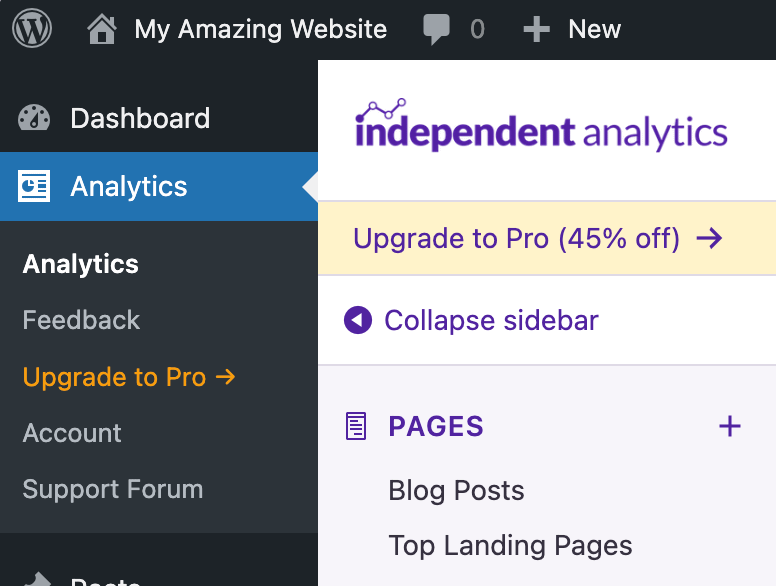Open comments via the speech bubble icon
Screen dimensions: 776x586
click(x=436, y=29)
